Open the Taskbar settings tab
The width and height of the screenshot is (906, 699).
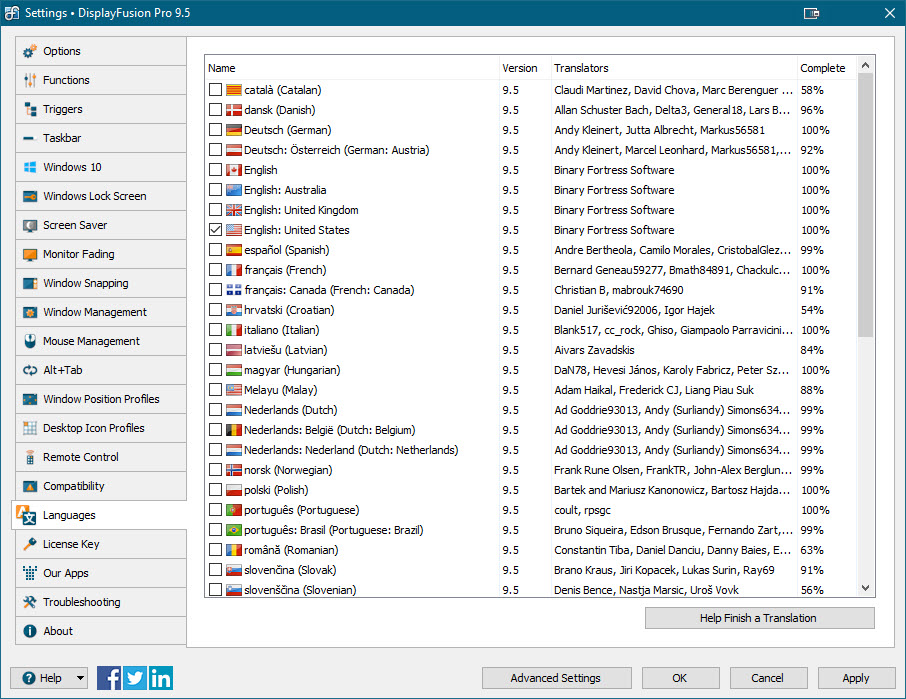101,138
